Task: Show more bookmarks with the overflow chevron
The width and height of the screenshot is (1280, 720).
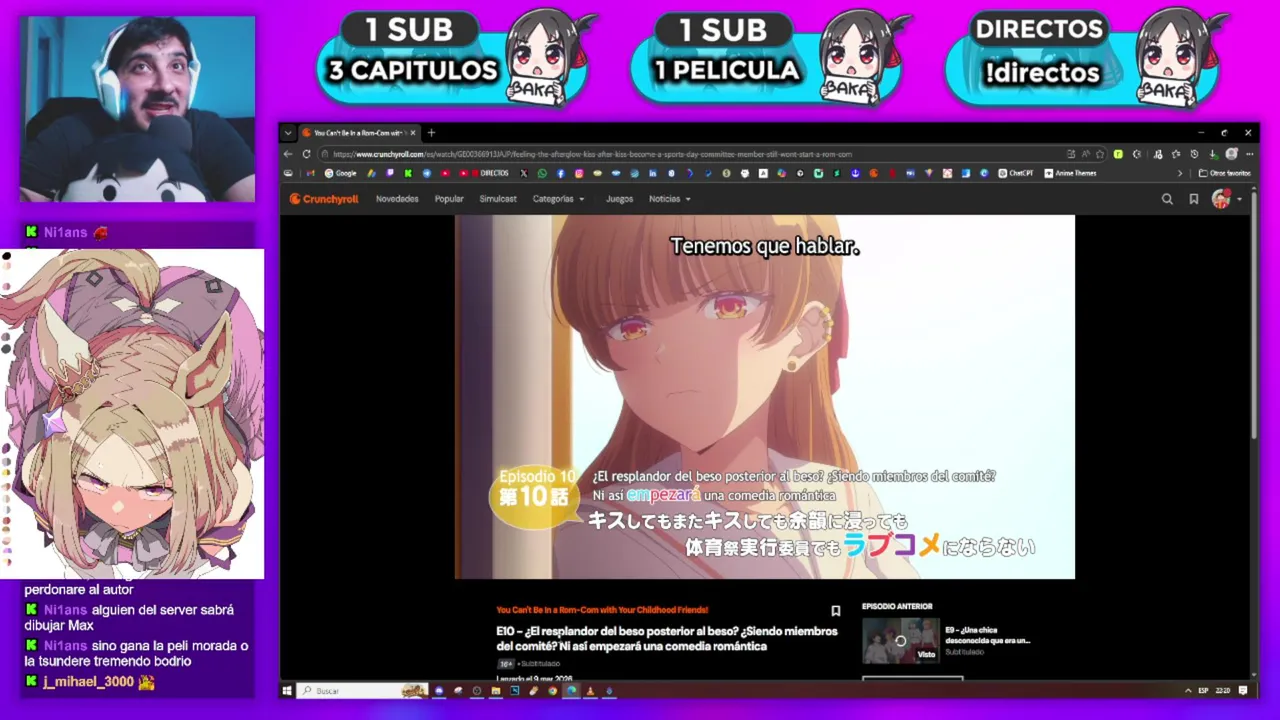Action: pos(1180,173)
